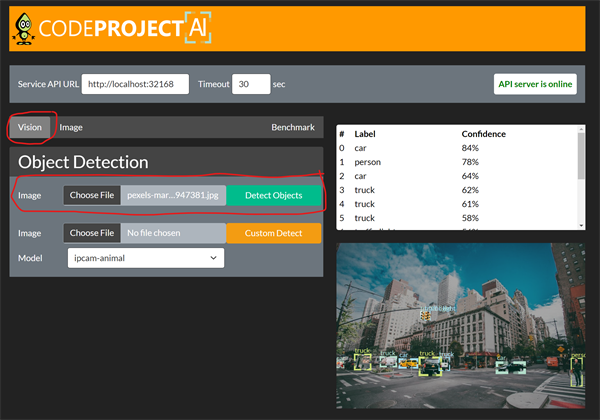This screenshot has width=600, height=420.
Task: Select result row 3 truck 62%
Action: pyautogui.click(x=457, y=190)
